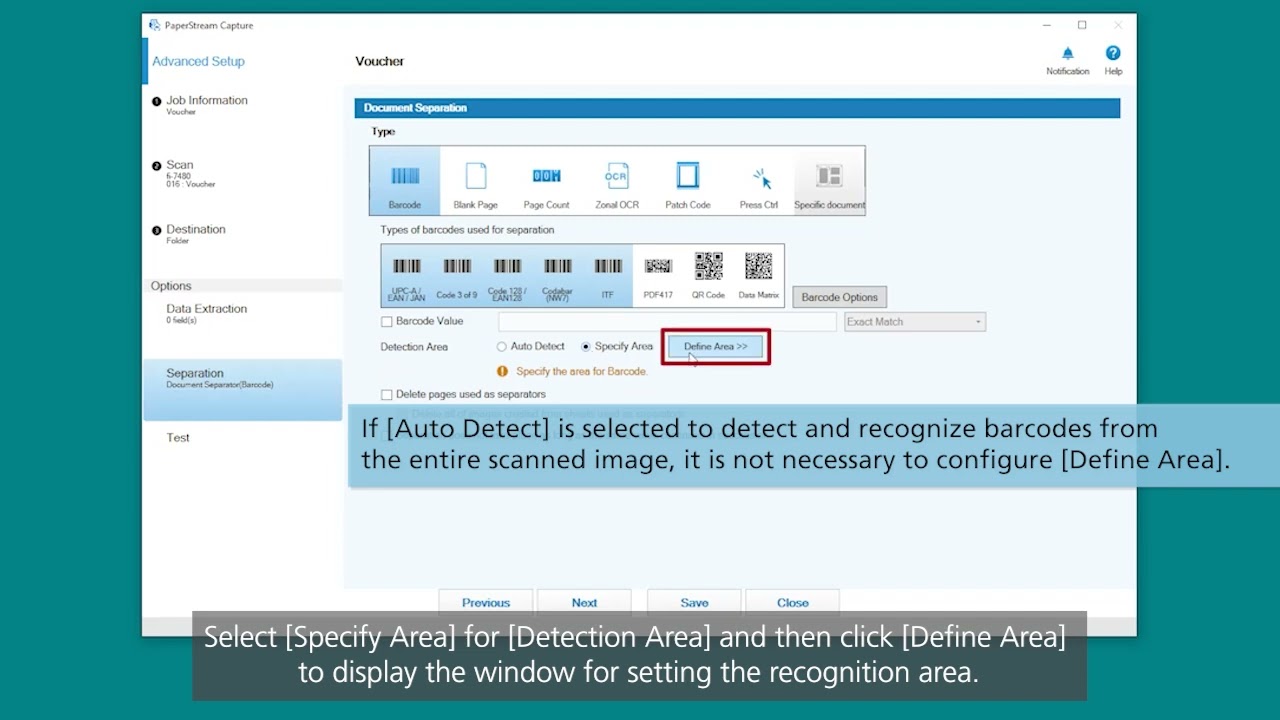This screenshot has height=720, width=1280.
Task: Select Blank Page separation type
Action: pos(475,180)
